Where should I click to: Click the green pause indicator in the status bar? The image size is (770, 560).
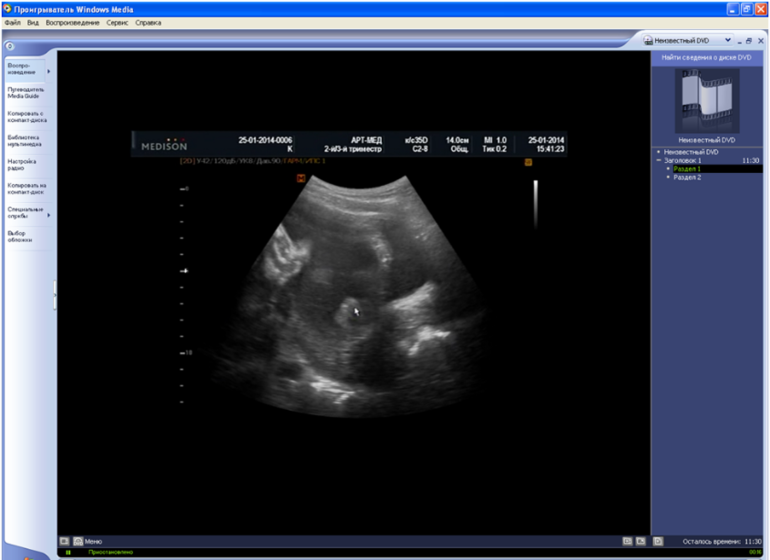pyautogui.click(x=68, y=552)
